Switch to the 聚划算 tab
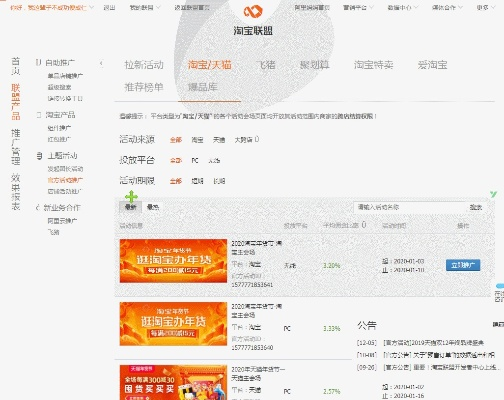 click(x=315, y=65)
